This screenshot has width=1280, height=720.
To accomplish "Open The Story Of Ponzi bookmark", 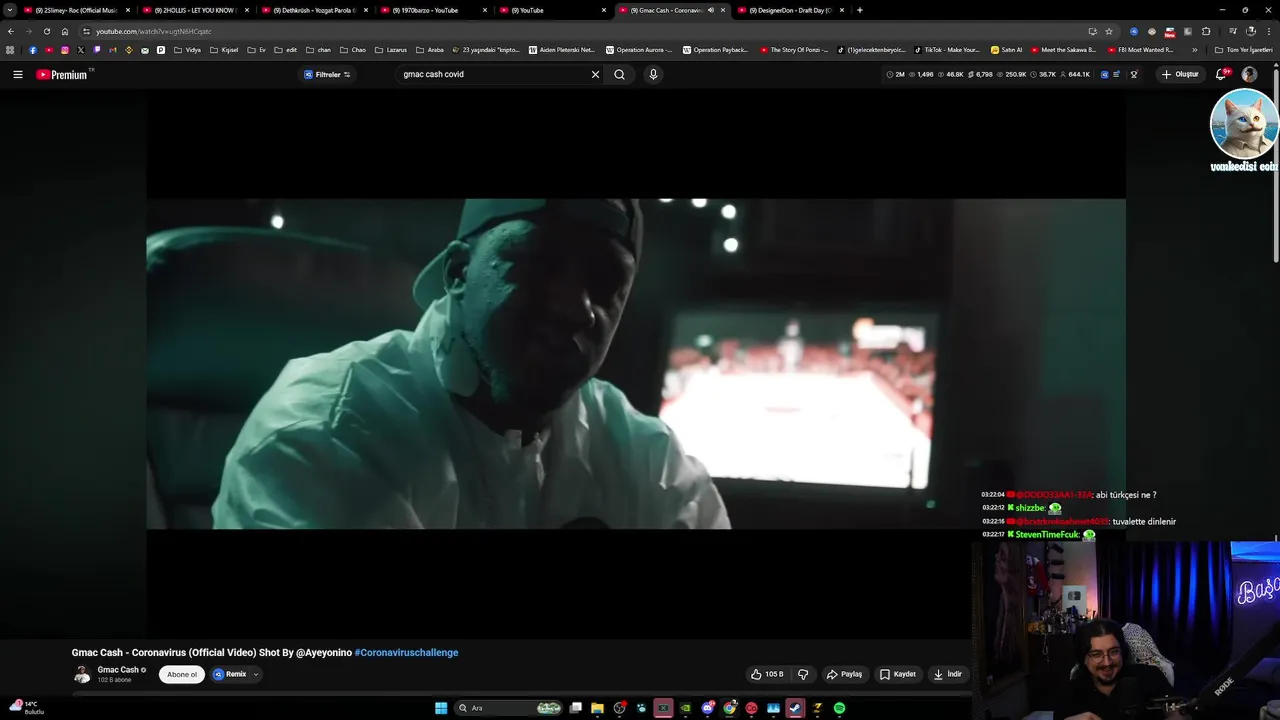I will pos(794,50).
